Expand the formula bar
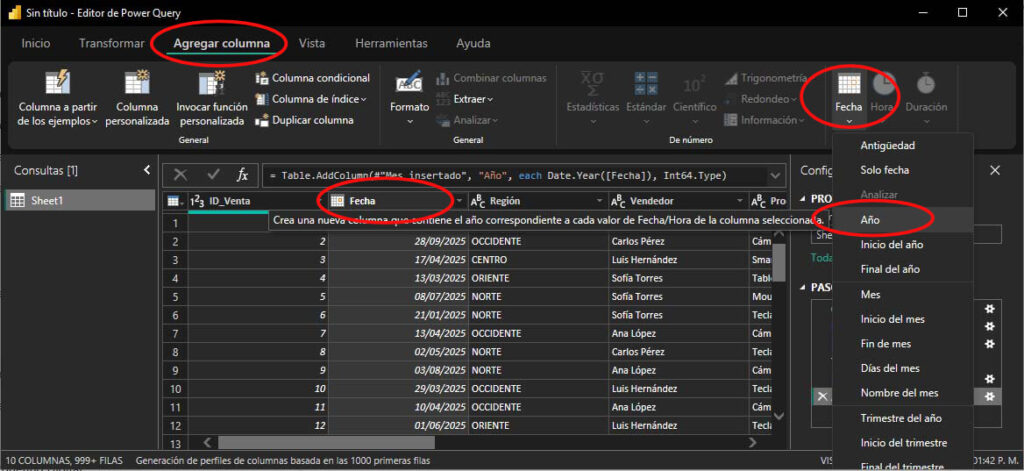Viewport: 1024px width, 471px height. [775, 175]
